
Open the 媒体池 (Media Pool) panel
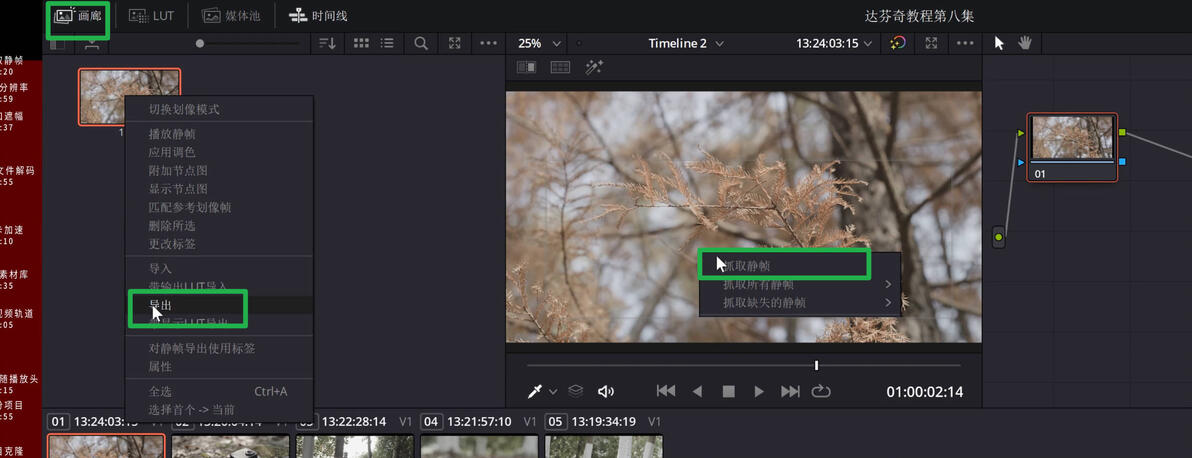click(x=232, y=16)
